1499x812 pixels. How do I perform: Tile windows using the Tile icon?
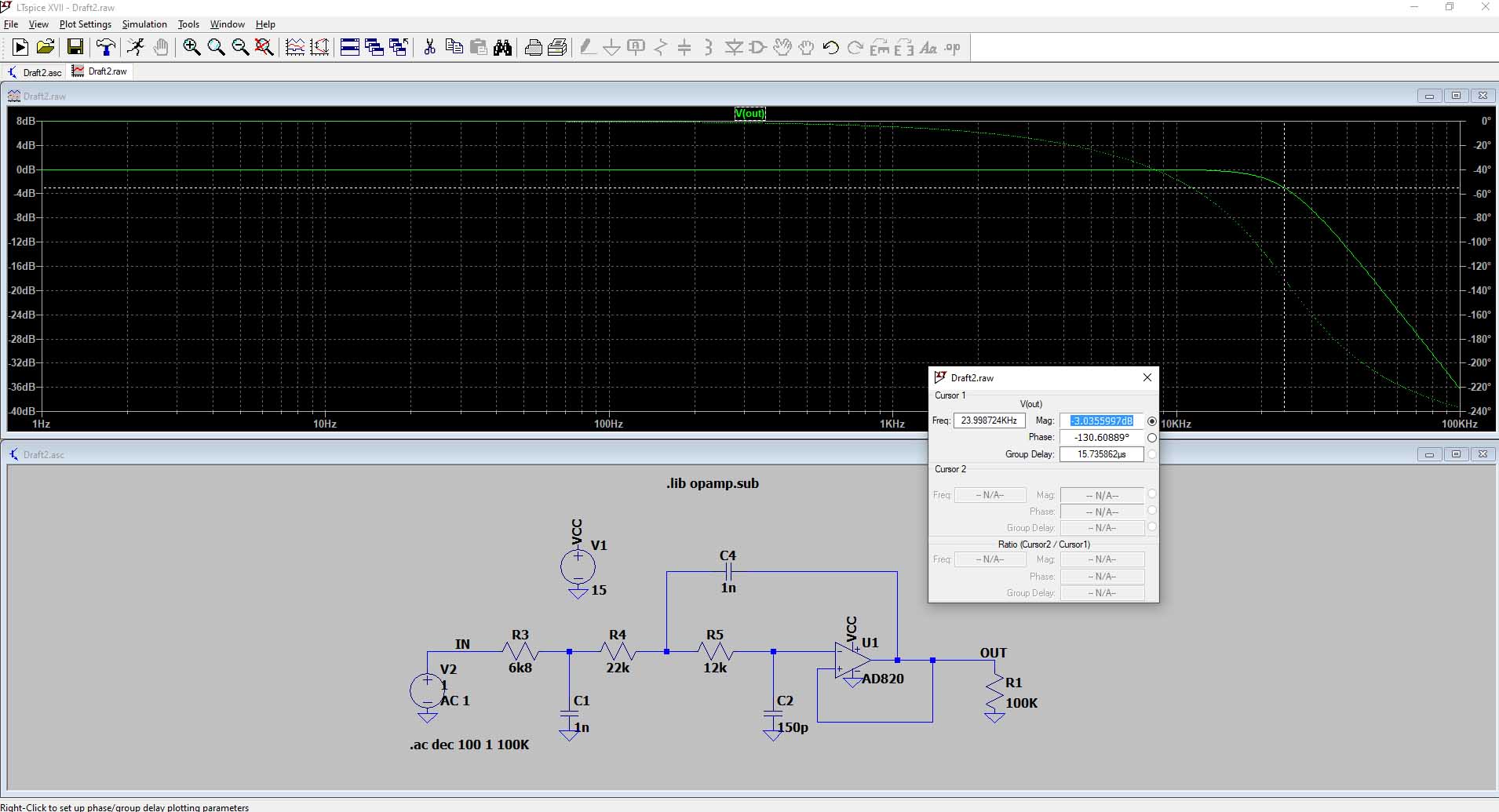pyautogui.click(x=350, y=48)
